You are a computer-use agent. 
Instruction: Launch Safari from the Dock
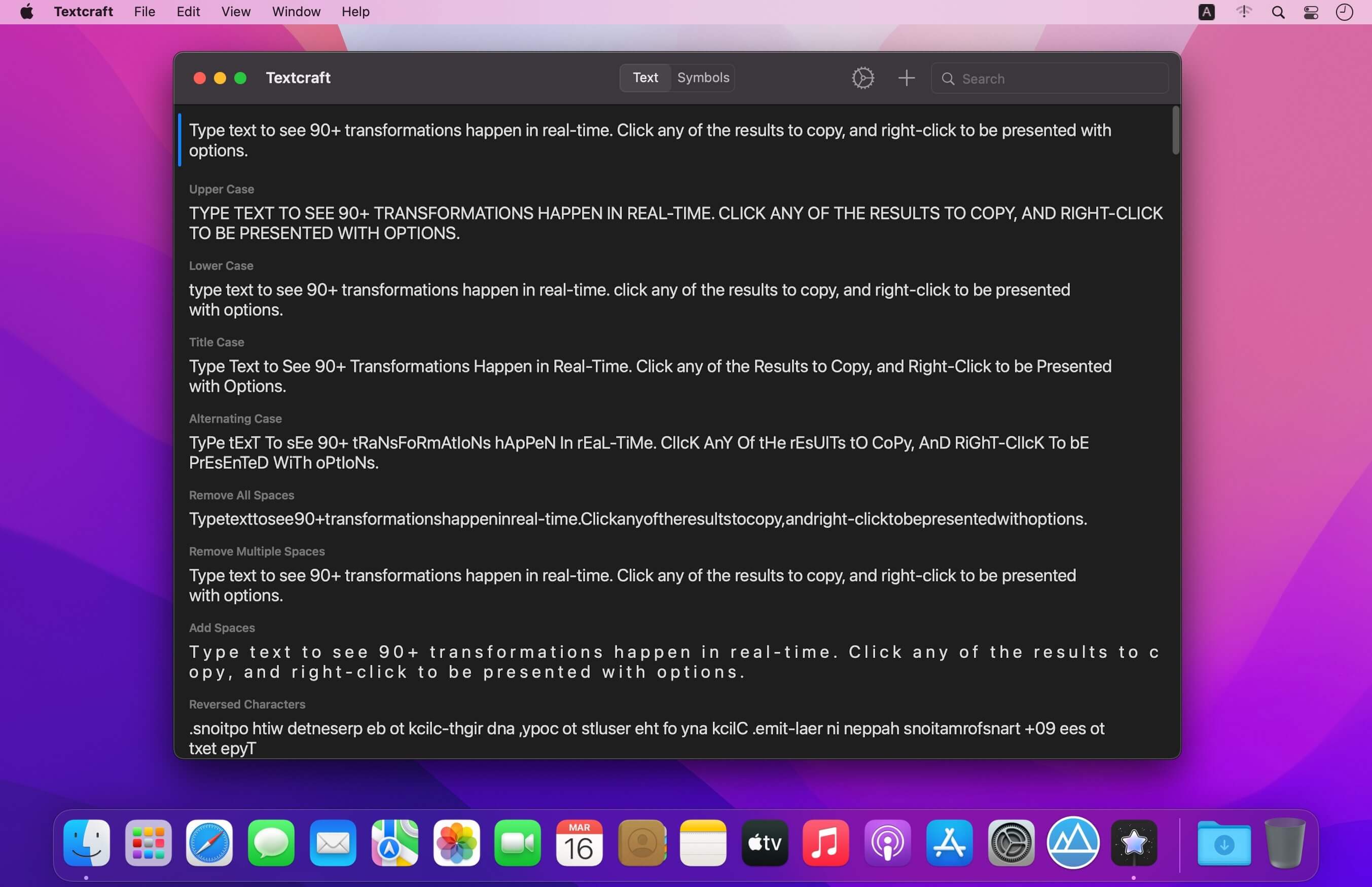210,843
